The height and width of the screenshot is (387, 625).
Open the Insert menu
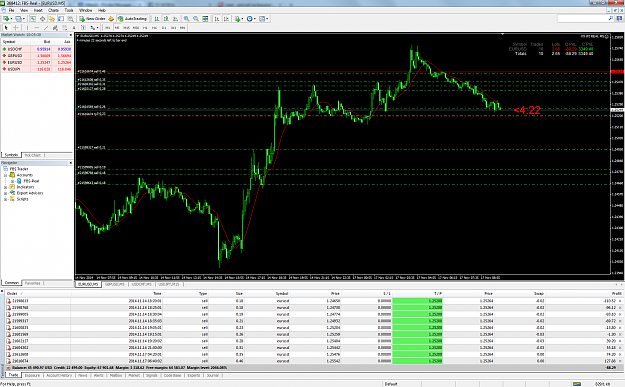click(38, 10)
